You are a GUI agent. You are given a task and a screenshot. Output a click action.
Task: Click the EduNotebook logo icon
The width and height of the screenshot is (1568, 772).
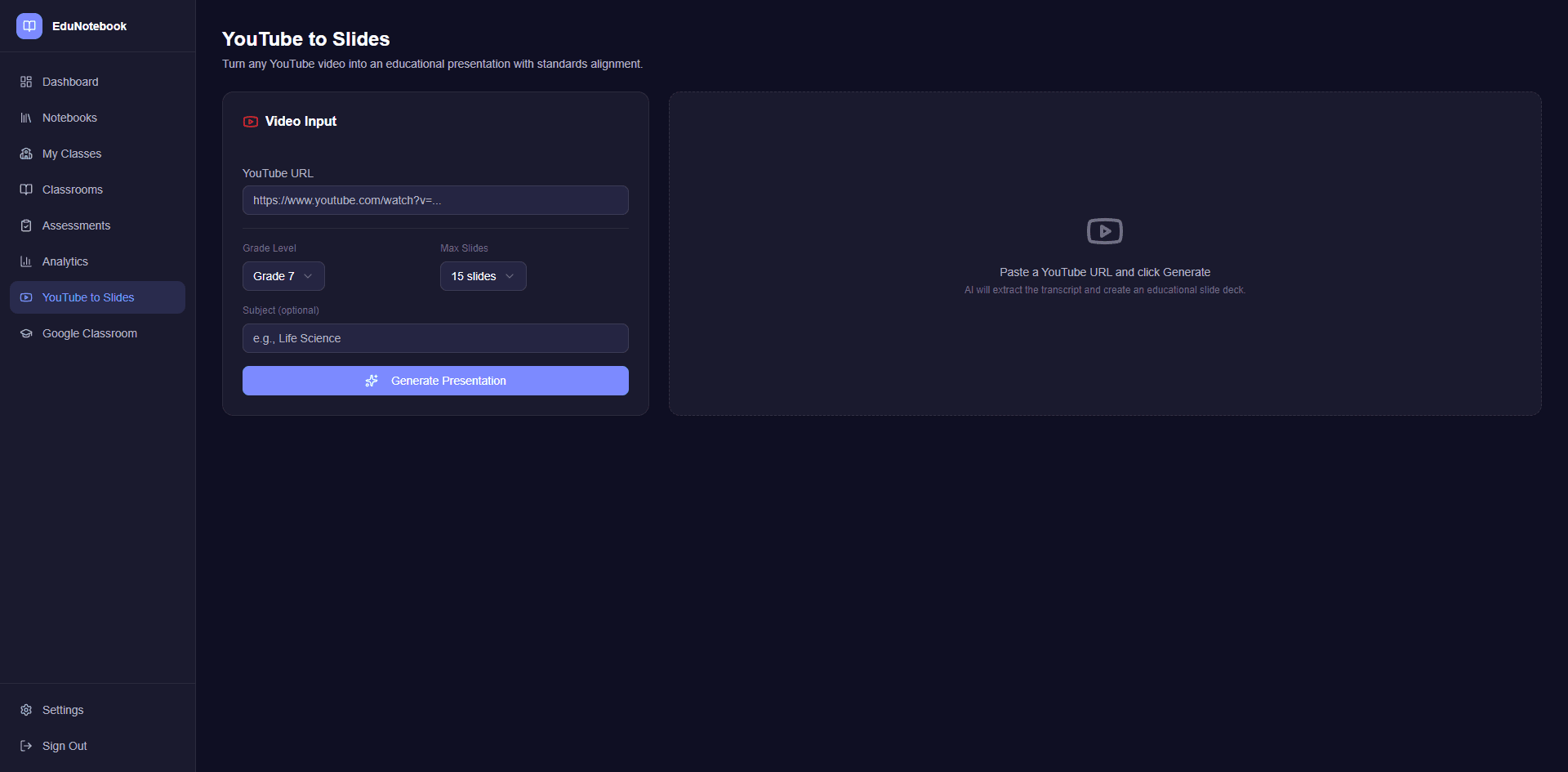click(x=29, y=25)
